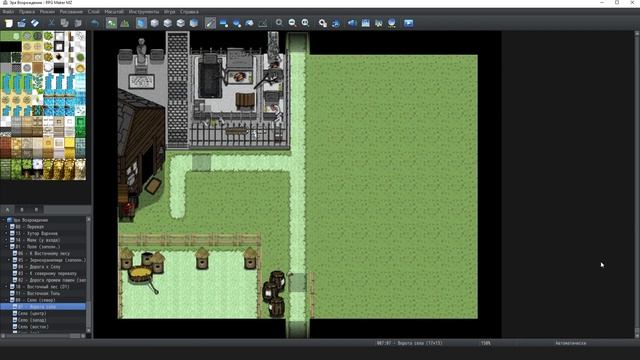Select the Rectangle drawing tool
The height and width of the screenshot is (360, 640).
point(224,23)
